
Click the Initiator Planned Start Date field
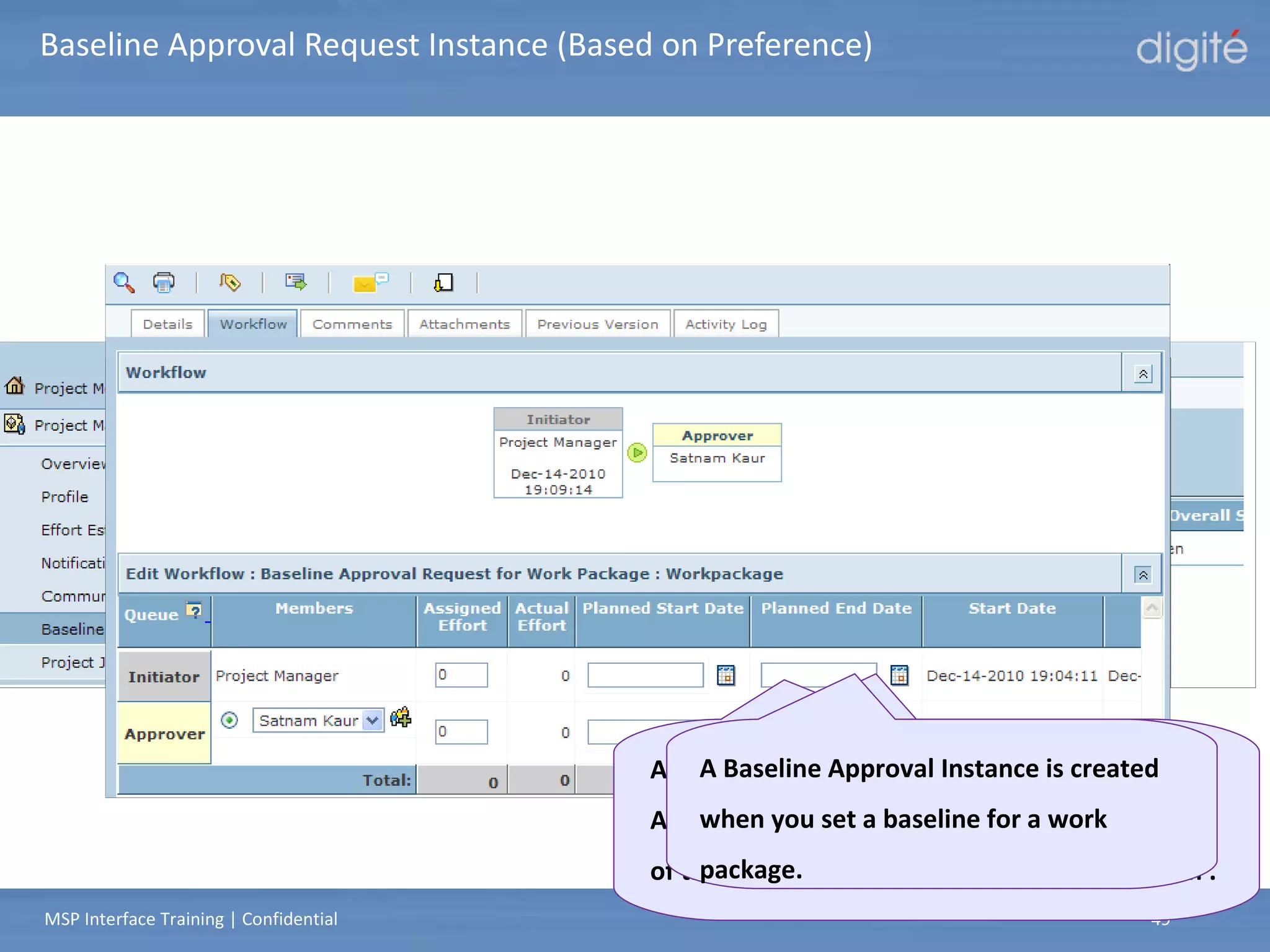pos(646,675)
